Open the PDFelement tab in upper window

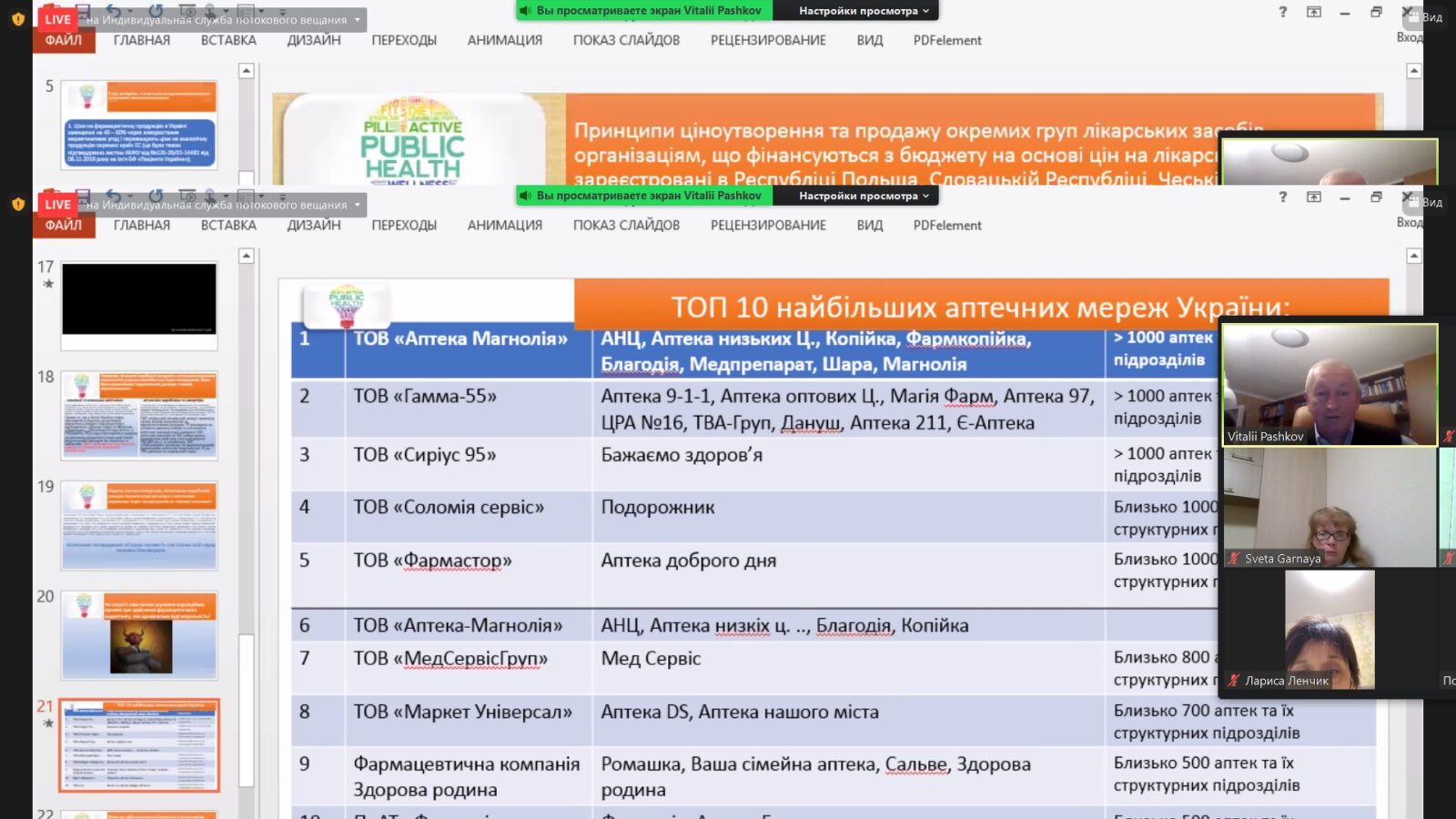click(x=947, y=40)
